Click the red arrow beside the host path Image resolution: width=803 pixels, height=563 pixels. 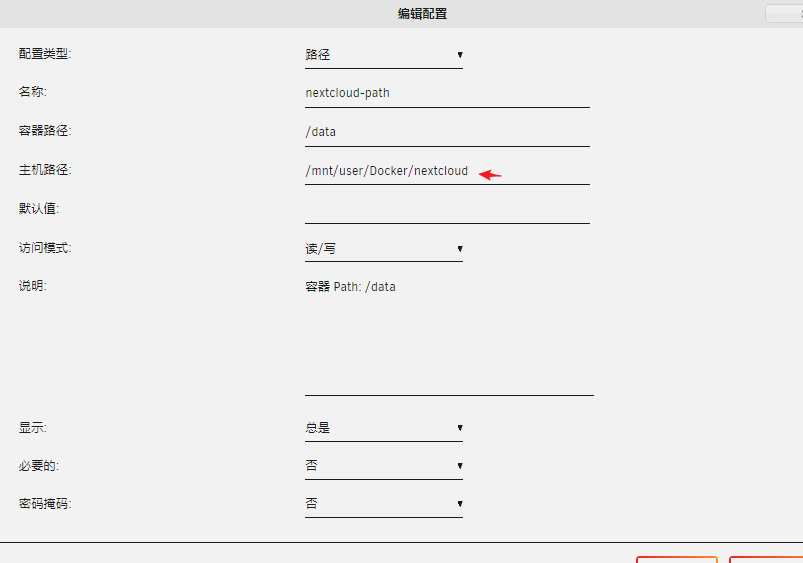coord(490,174)
